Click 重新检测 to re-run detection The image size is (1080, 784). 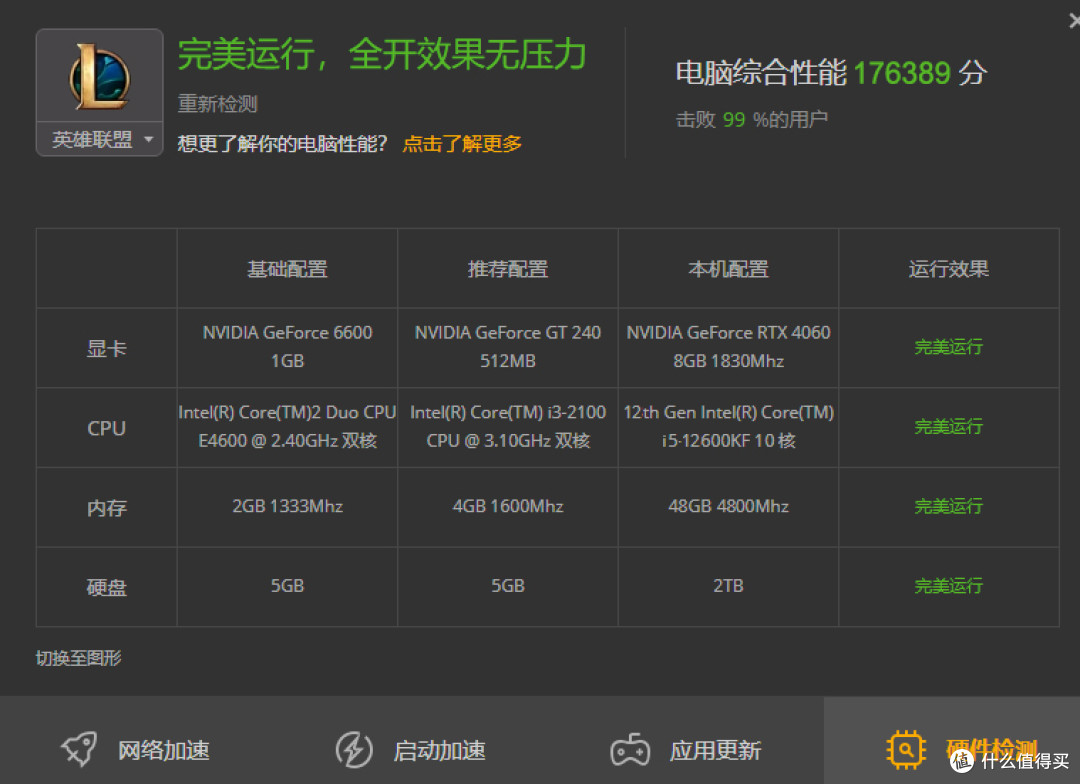[218, 103]
